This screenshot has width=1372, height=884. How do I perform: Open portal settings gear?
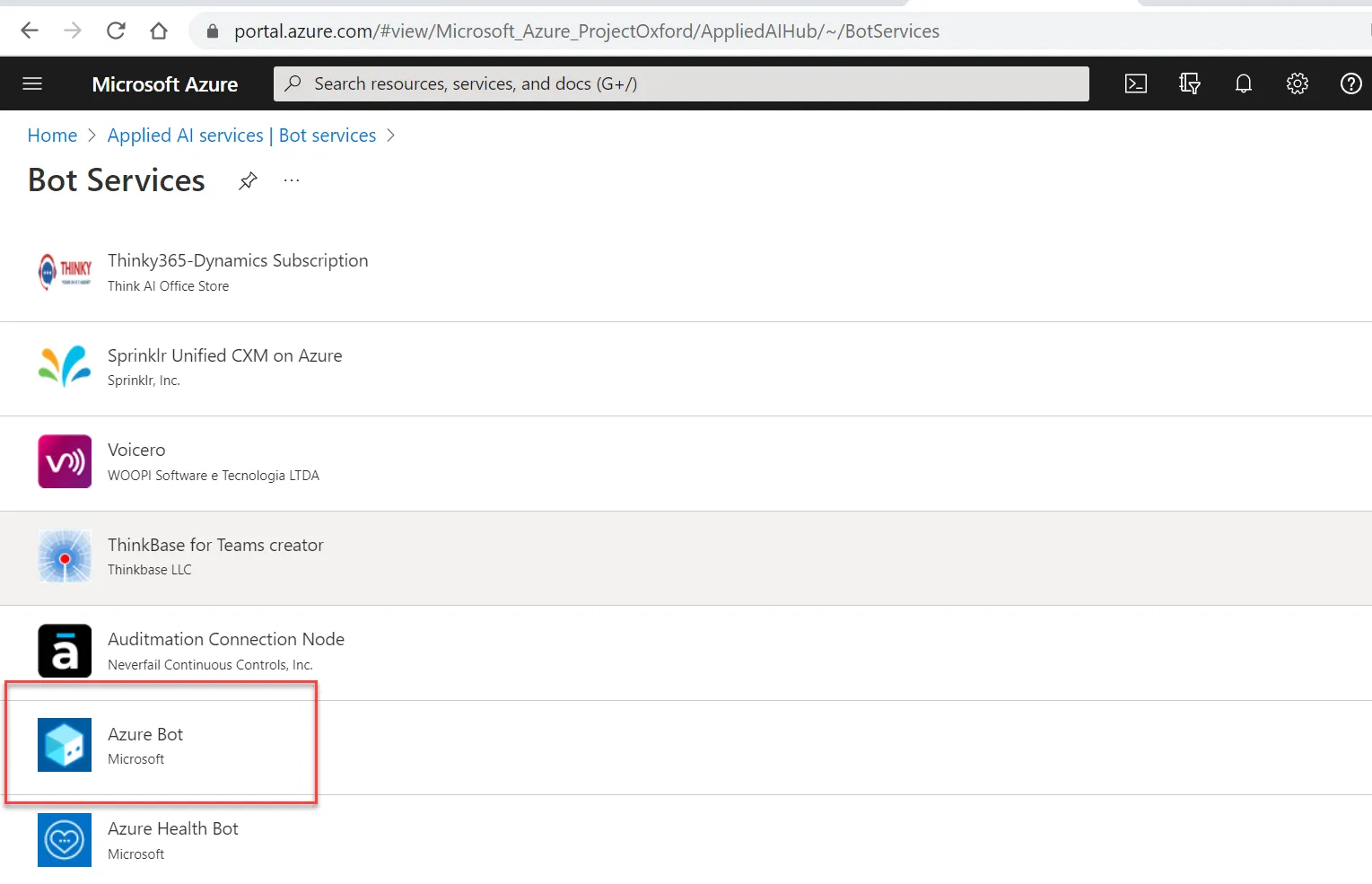pyautogui.click(x=1298, y=83)
